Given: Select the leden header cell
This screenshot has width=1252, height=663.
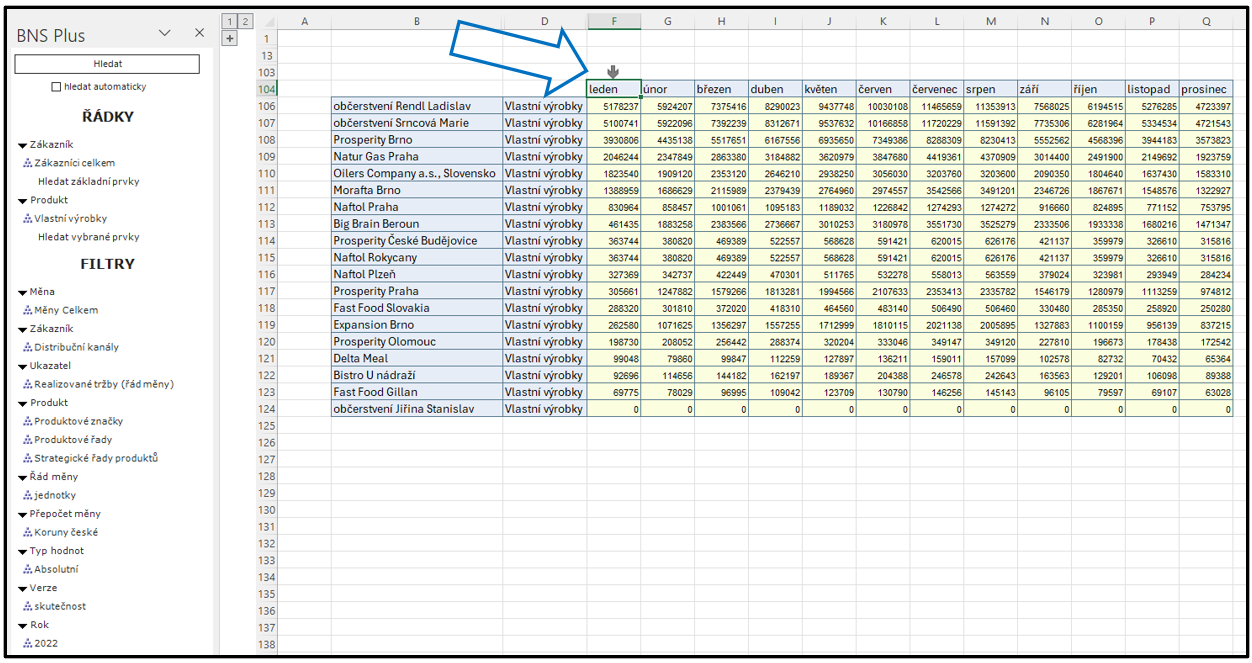Looking at the screenshot, I should 613,89.
